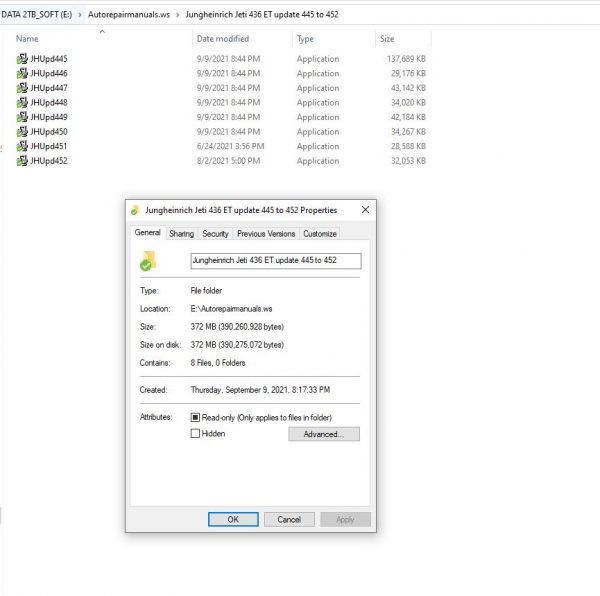Open the Customize tab
The height and width of the screenshot is (596, 600).
[x=320, y=234]
